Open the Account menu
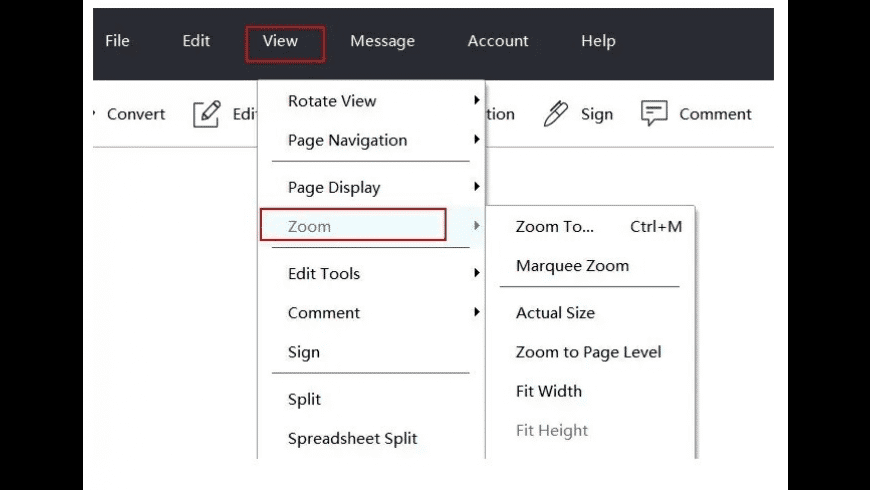The image size is (870, 490). [498, 41]
